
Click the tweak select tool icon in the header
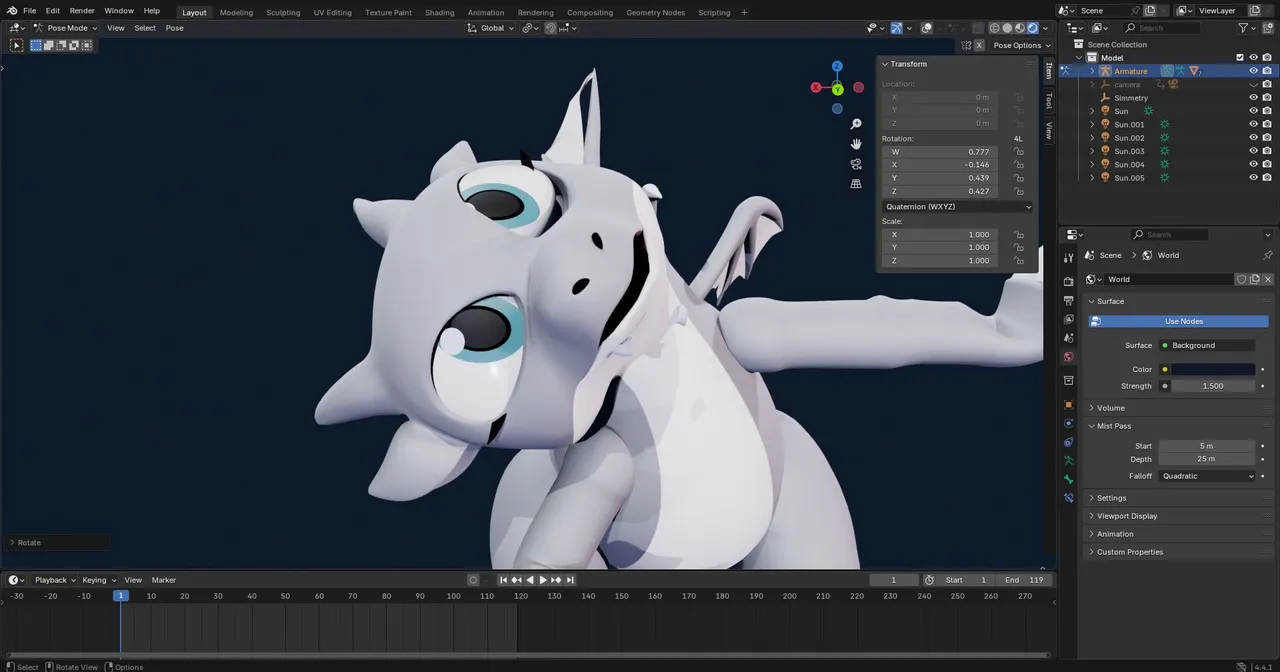click(x=17, y=45)
